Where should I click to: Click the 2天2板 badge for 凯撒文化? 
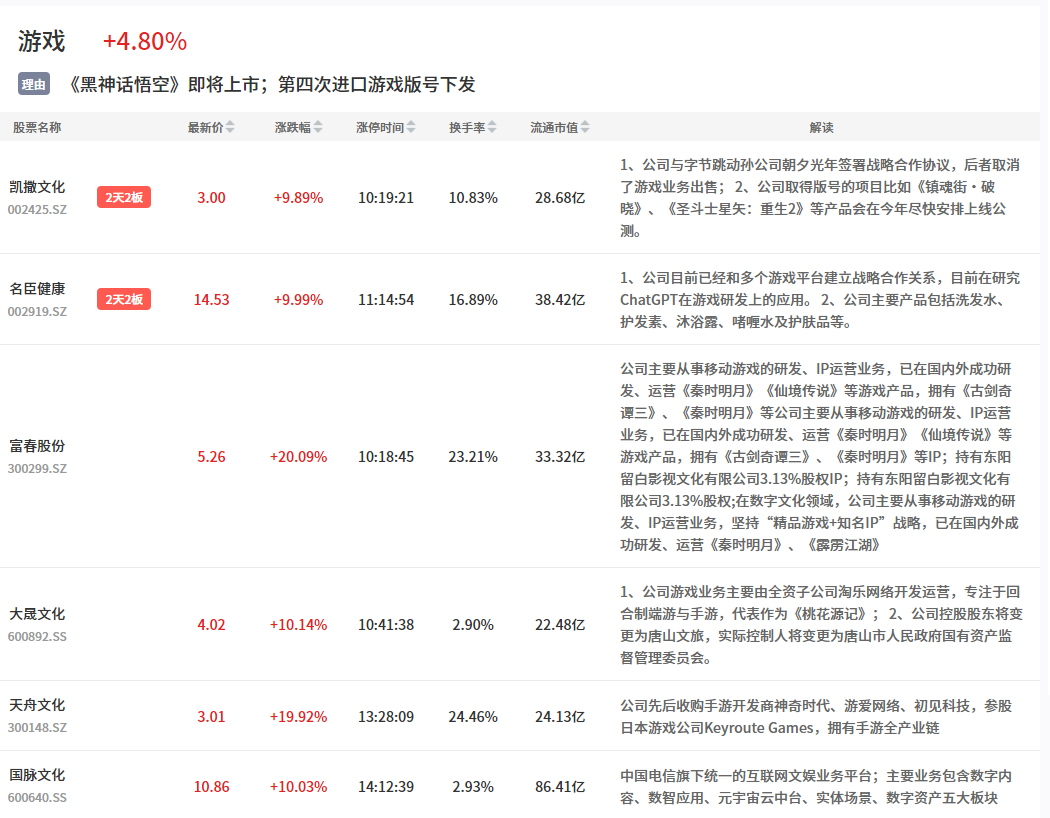click(124, 198)
